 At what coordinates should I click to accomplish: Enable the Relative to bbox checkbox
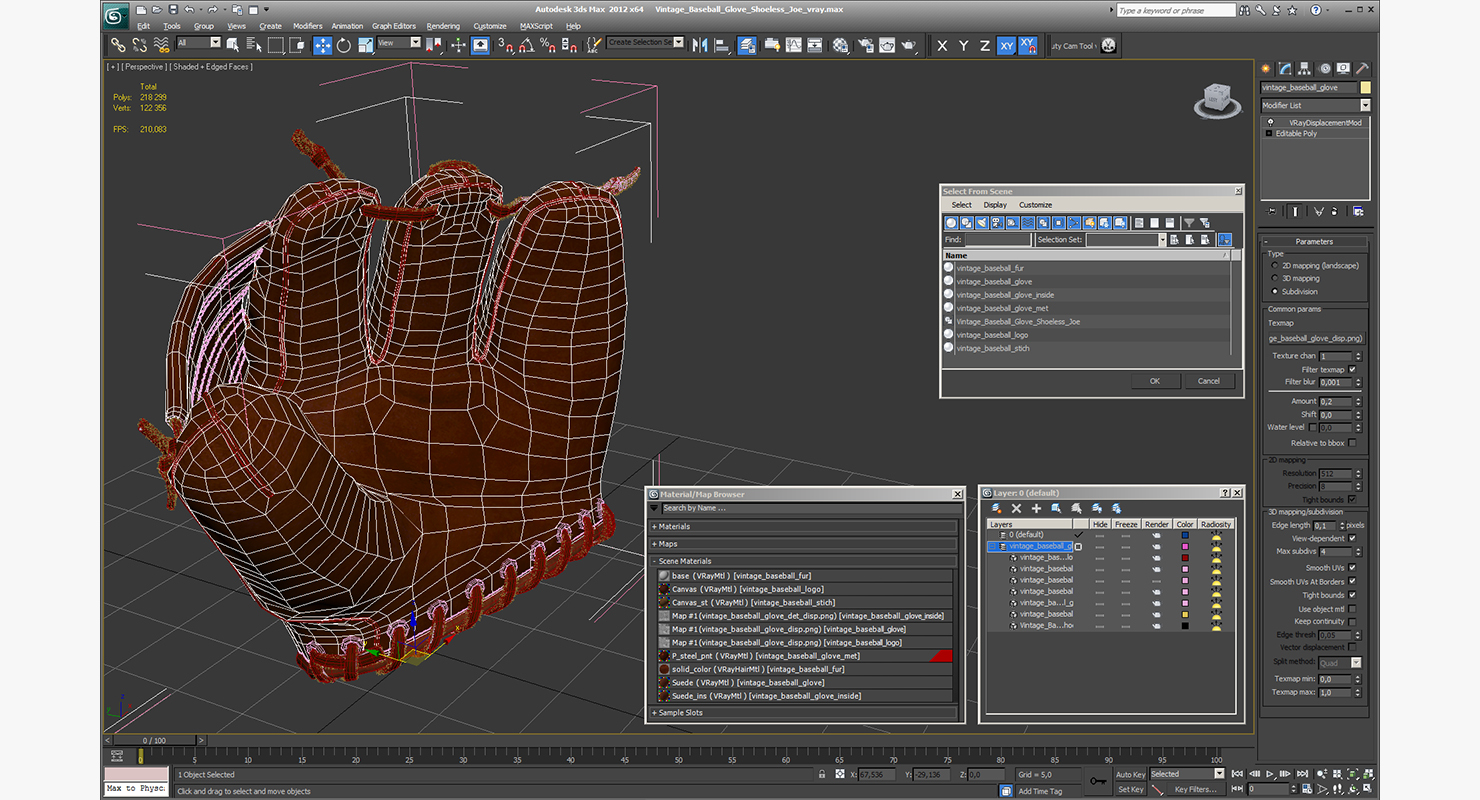click(1352, 443)
